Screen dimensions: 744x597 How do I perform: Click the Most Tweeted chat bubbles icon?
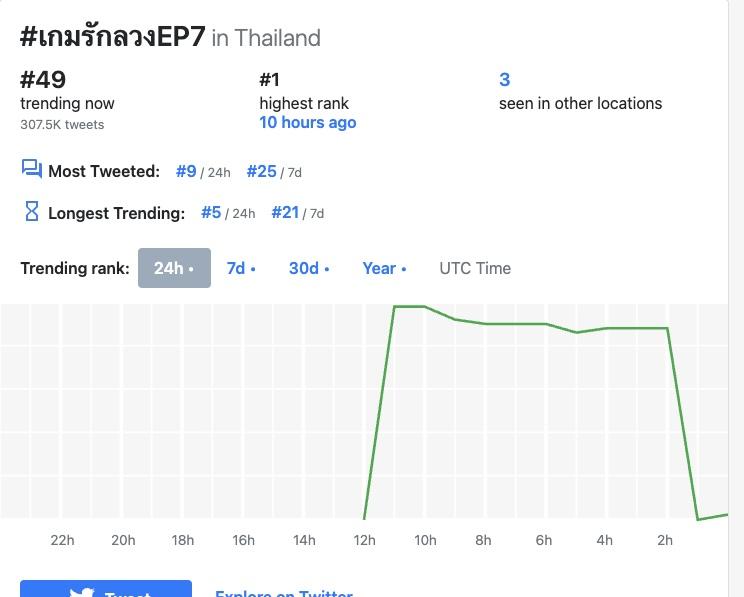[x=31, y=170]
